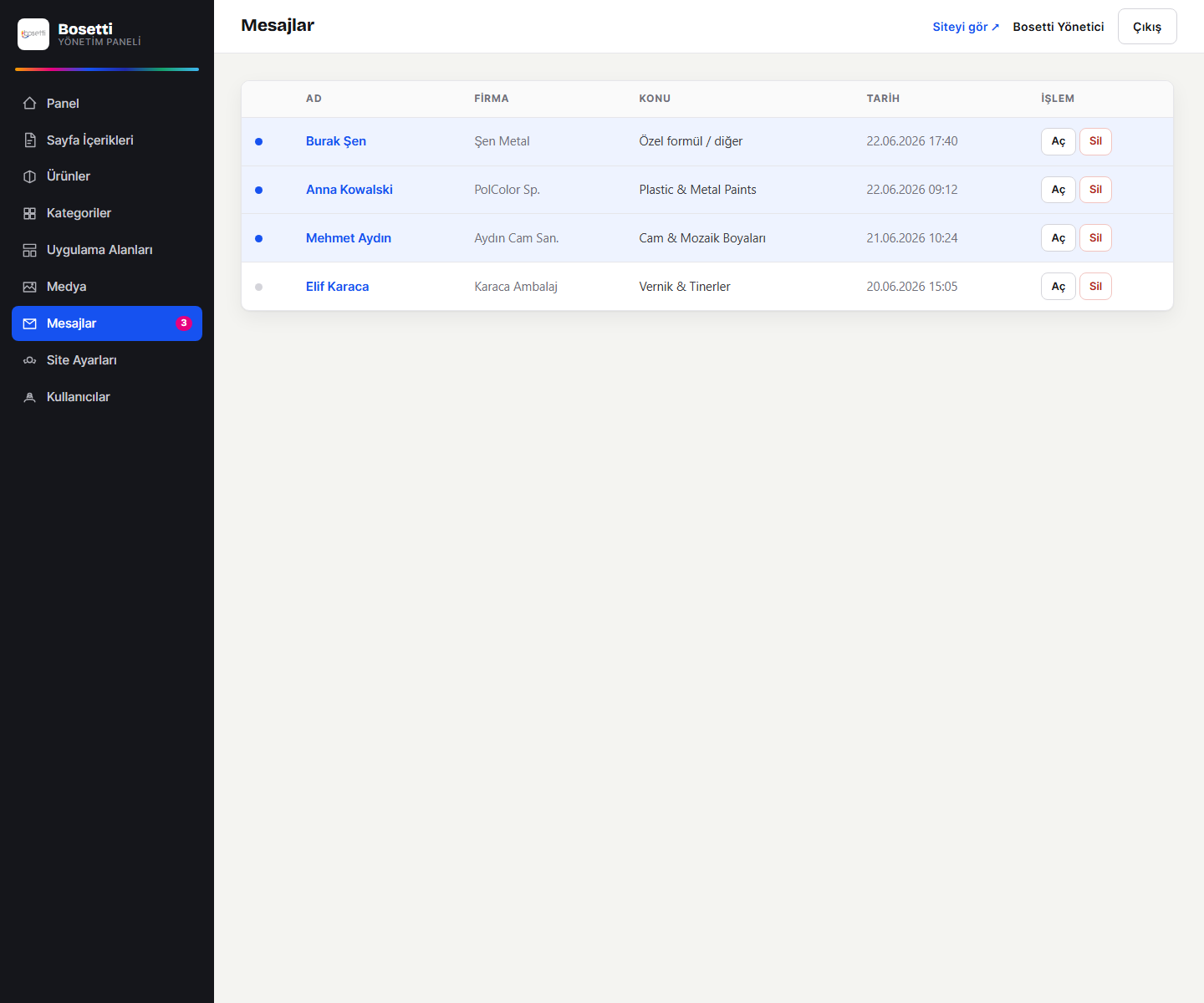1204x1003 pixels.
Task: Delete Mehmet Aydın's message with Sil
Action: click(x=1095, y=238)
